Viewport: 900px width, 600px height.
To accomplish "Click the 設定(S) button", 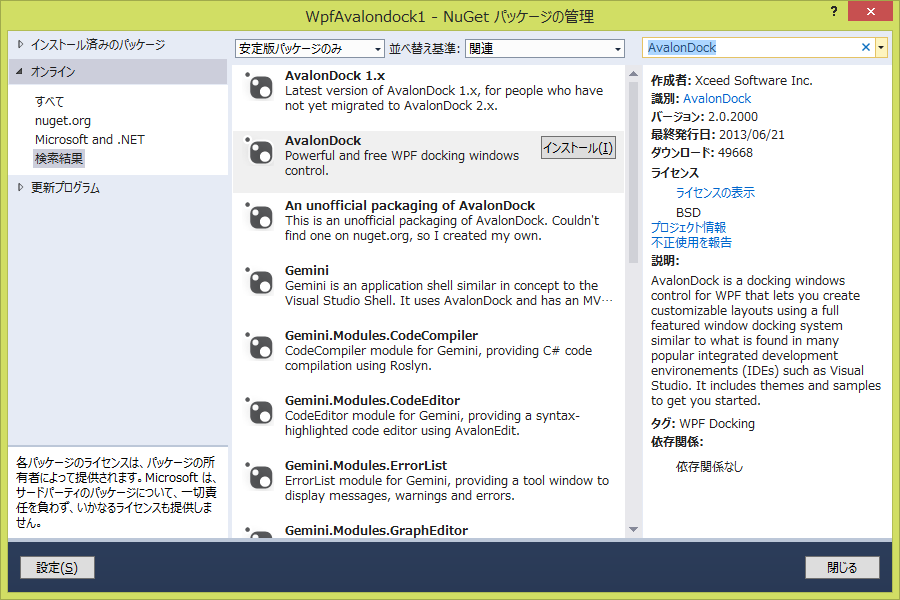I will (x=57, y=568).
